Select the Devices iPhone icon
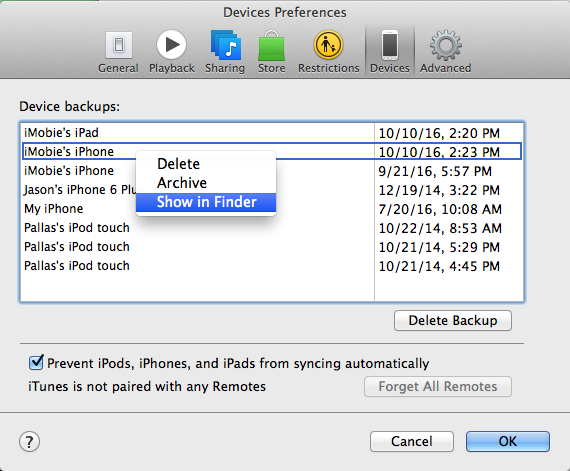570x471 pixels. point(390,52)
